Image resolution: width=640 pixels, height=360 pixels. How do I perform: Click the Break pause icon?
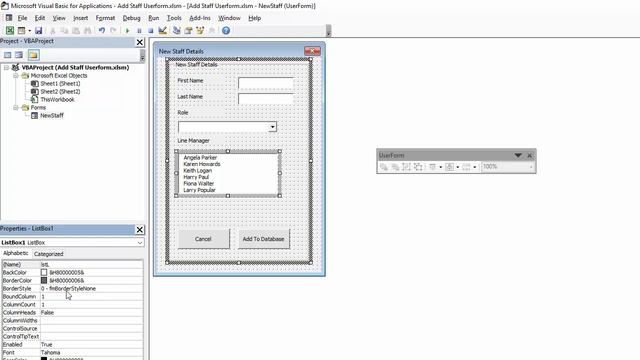[x=139, y=31]
